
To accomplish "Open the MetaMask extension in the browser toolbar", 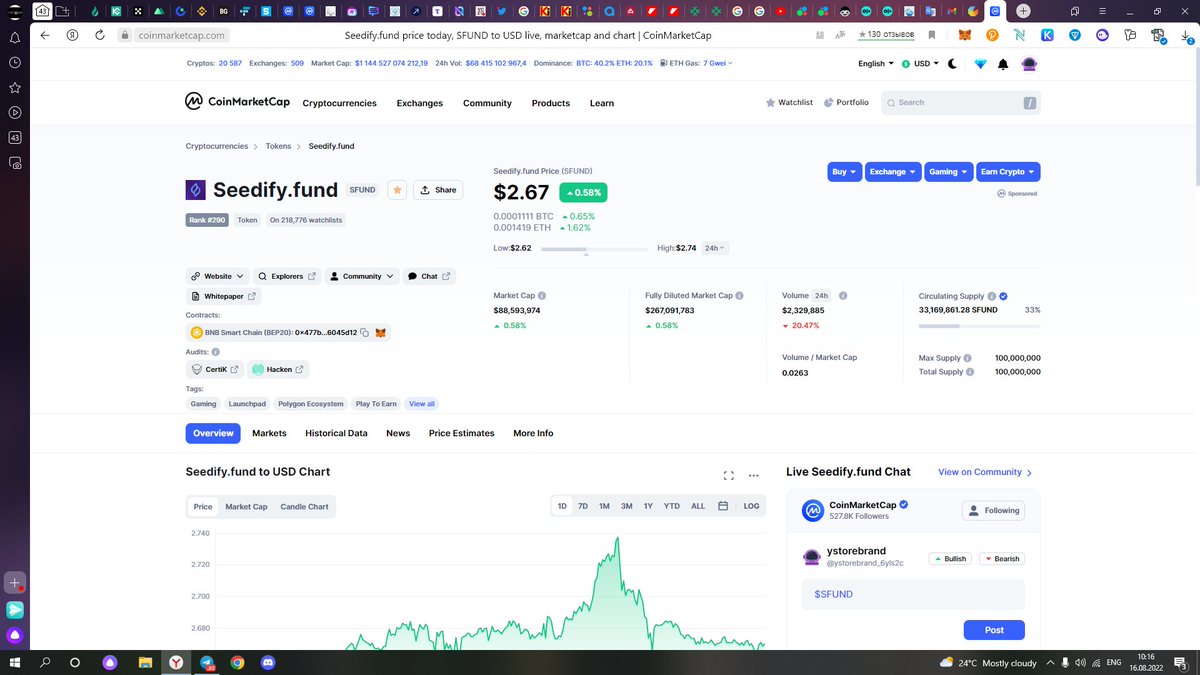I will point(965,34).
